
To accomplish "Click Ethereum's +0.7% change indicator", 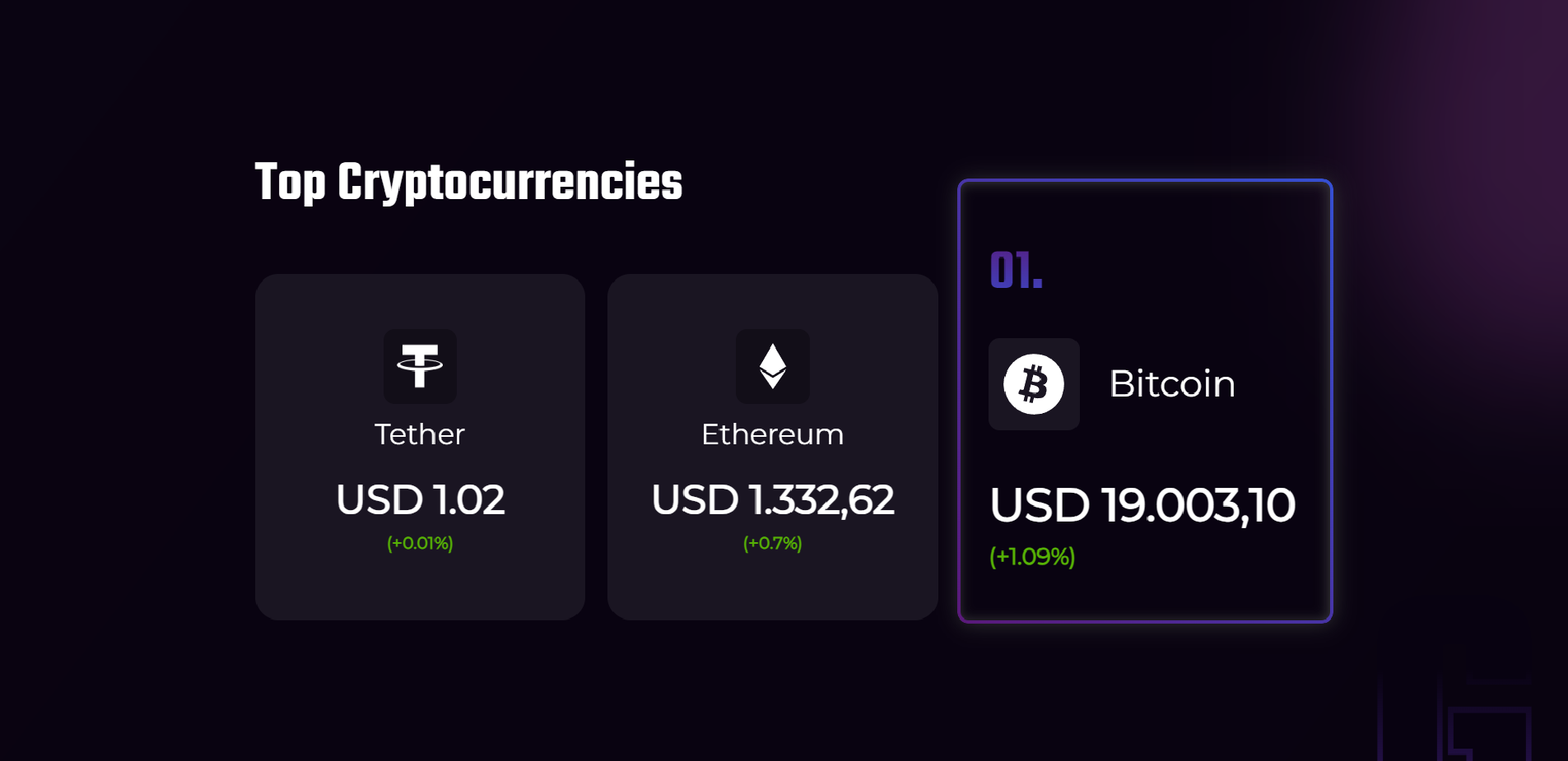I will click(772, 543).
